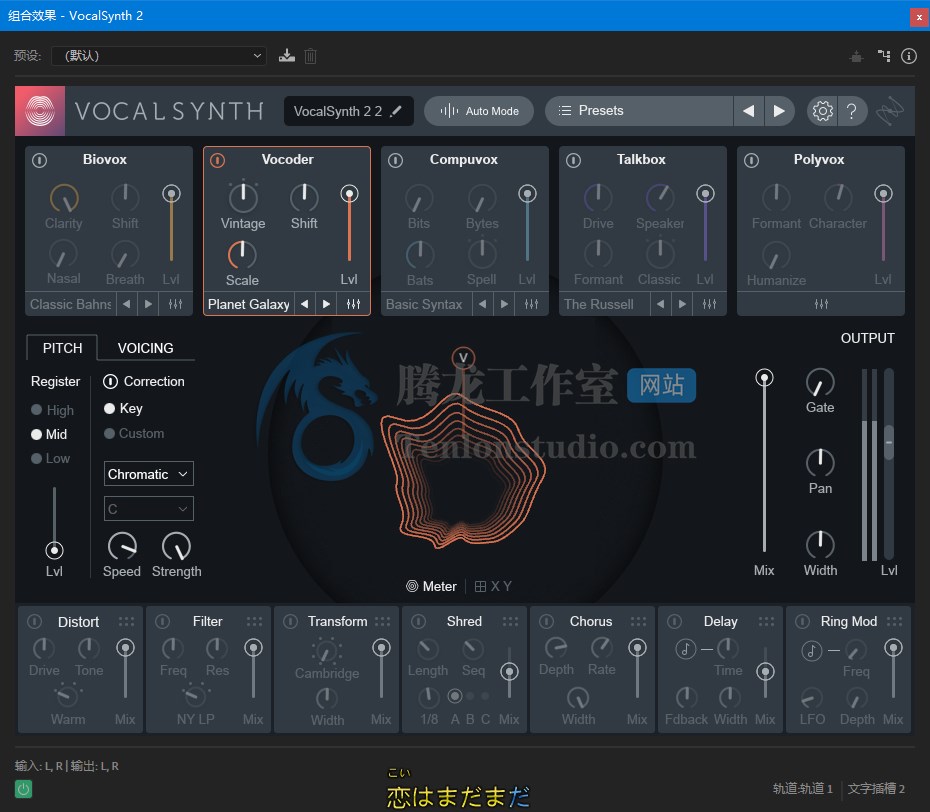
Task: Click the Transform module drag handle
Action: [383, 622]
